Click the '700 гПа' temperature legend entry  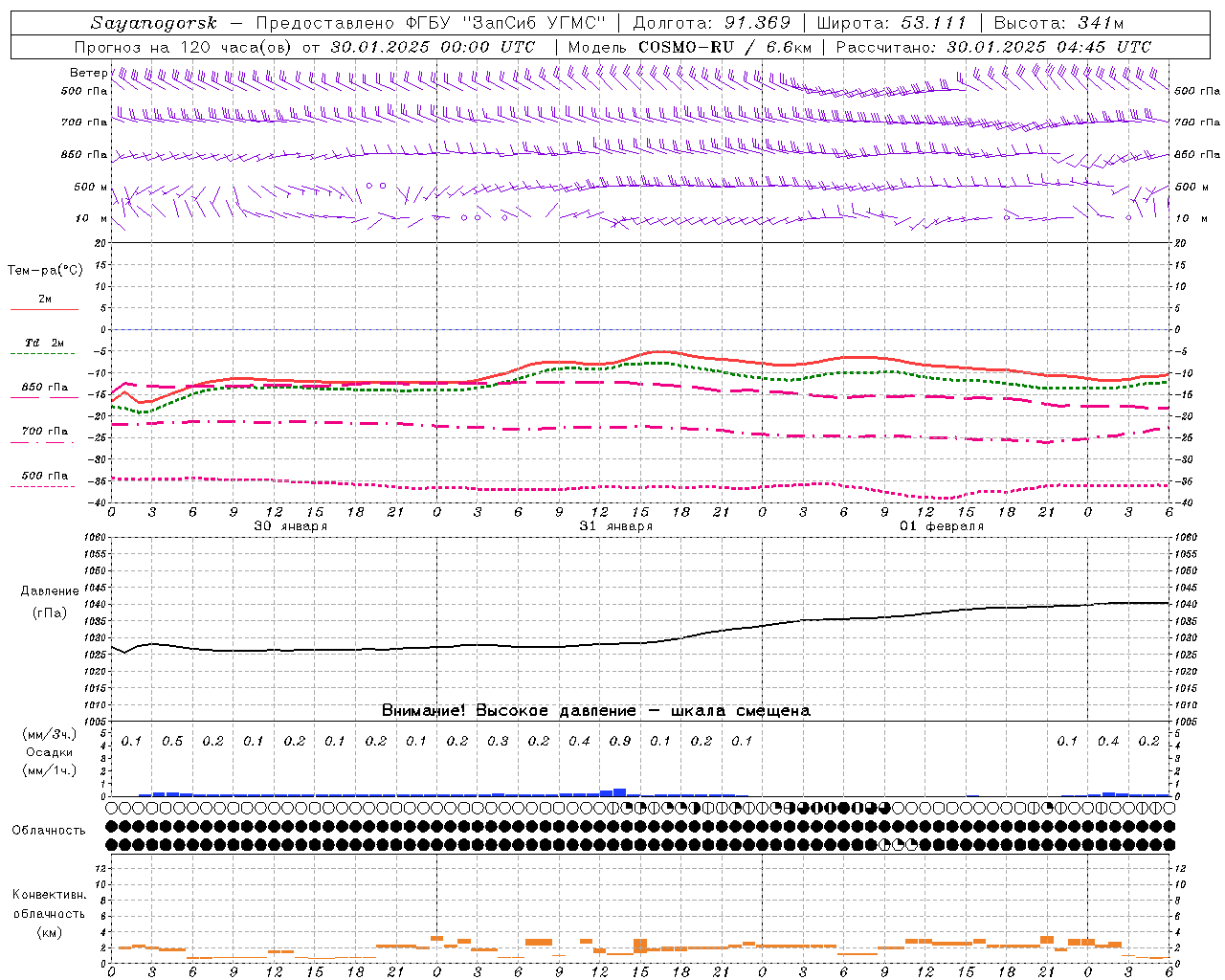44,432
